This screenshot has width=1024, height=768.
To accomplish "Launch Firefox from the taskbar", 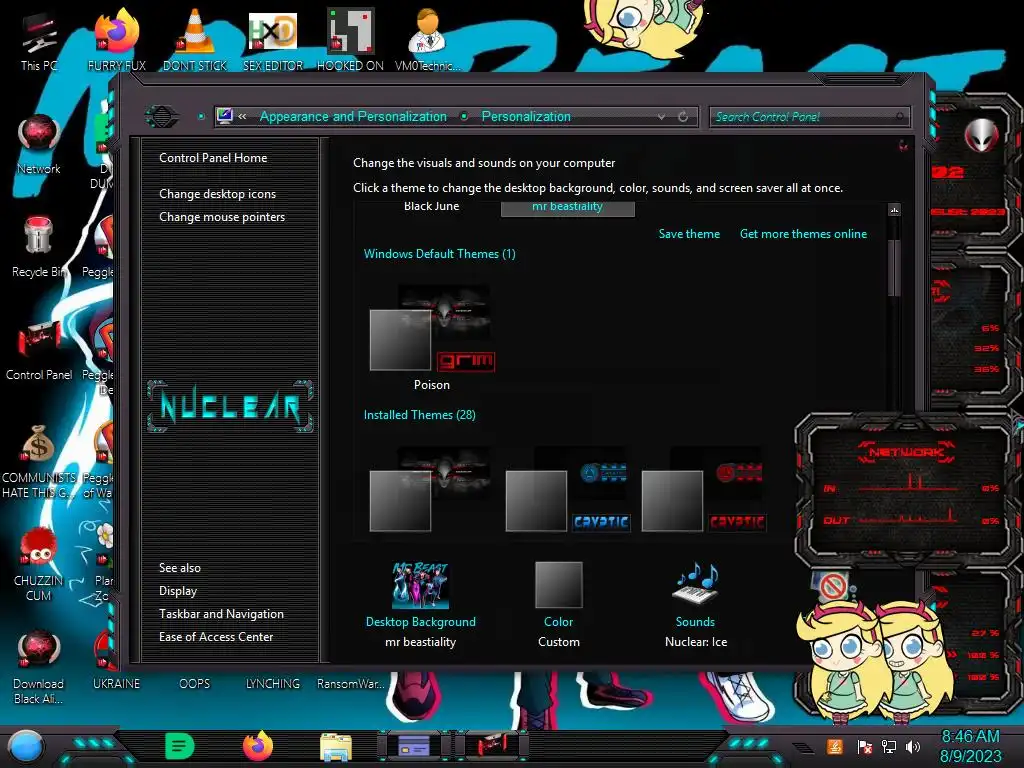I will [258, 746].
